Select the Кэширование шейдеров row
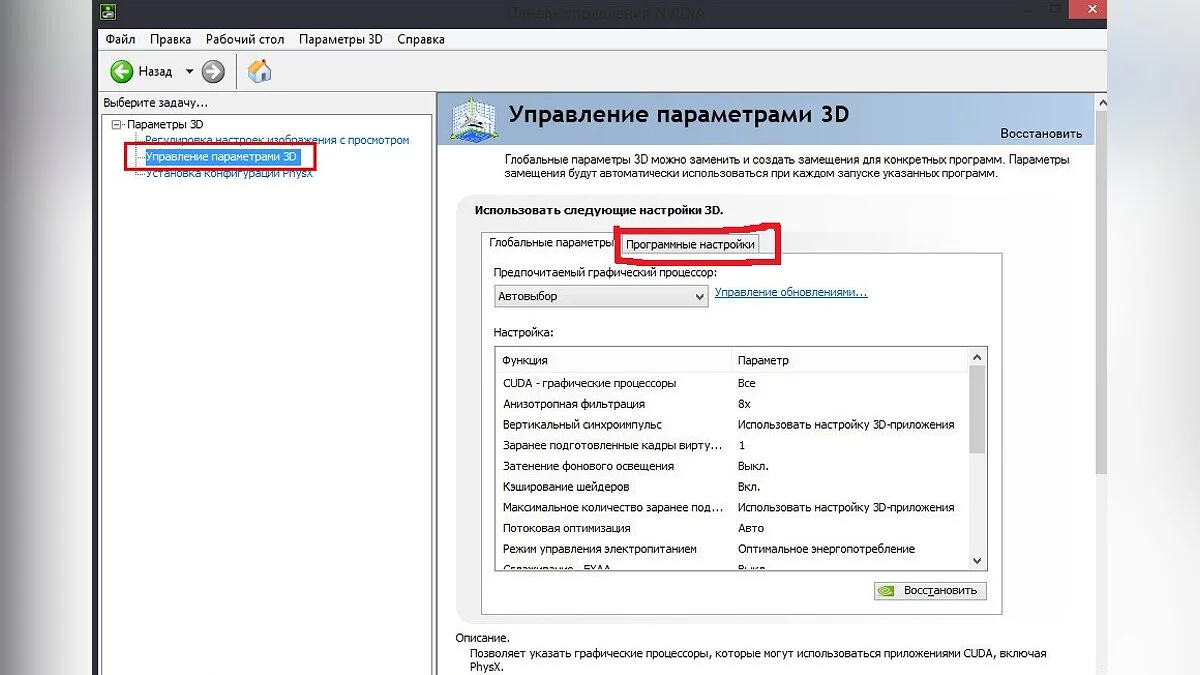1200x675 pixels. tap(732, 487)
